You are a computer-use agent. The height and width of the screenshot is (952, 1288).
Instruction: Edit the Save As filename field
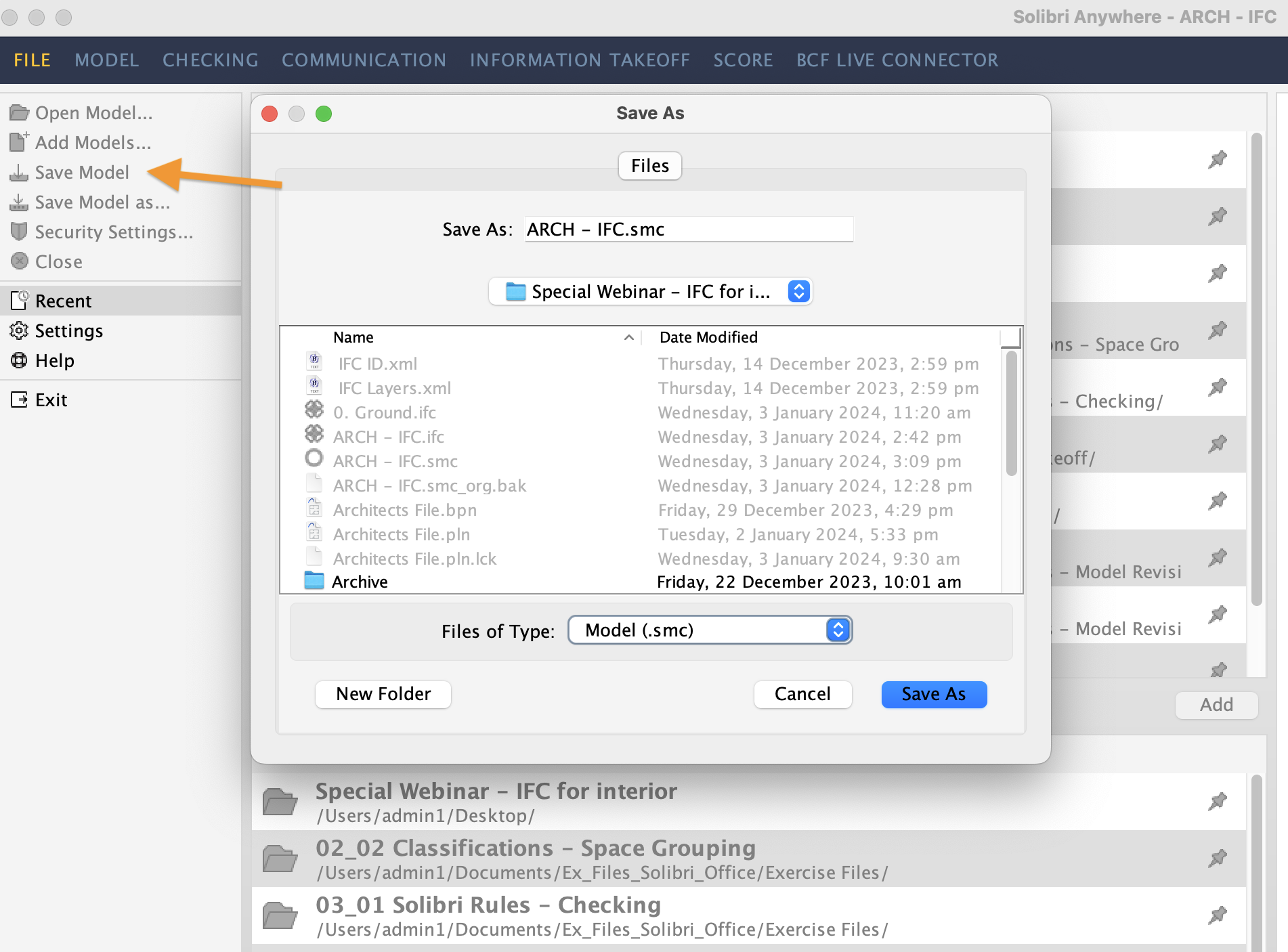pyautogui.click(x=688, y=229)
